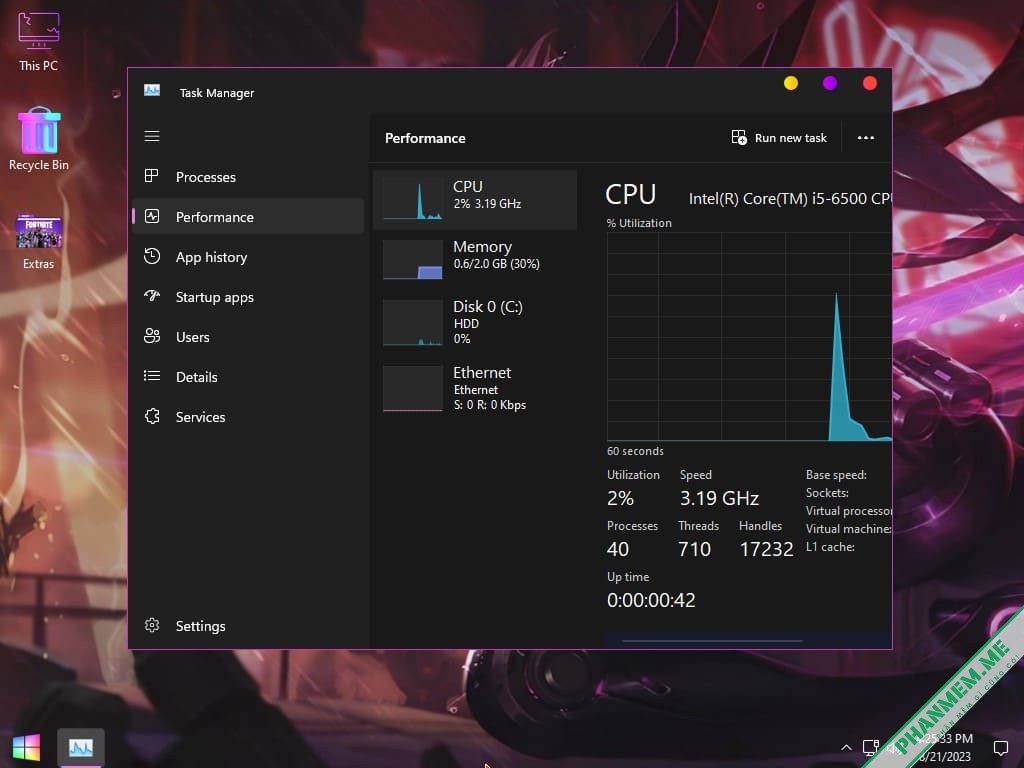
Task: Switch to the Users page
Action: tap(192, 337)
